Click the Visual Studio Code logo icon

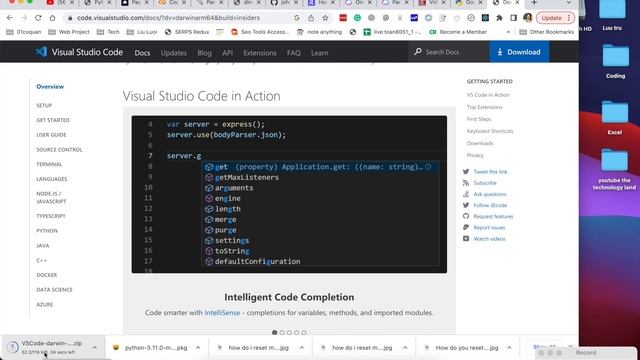coord(41,52)
